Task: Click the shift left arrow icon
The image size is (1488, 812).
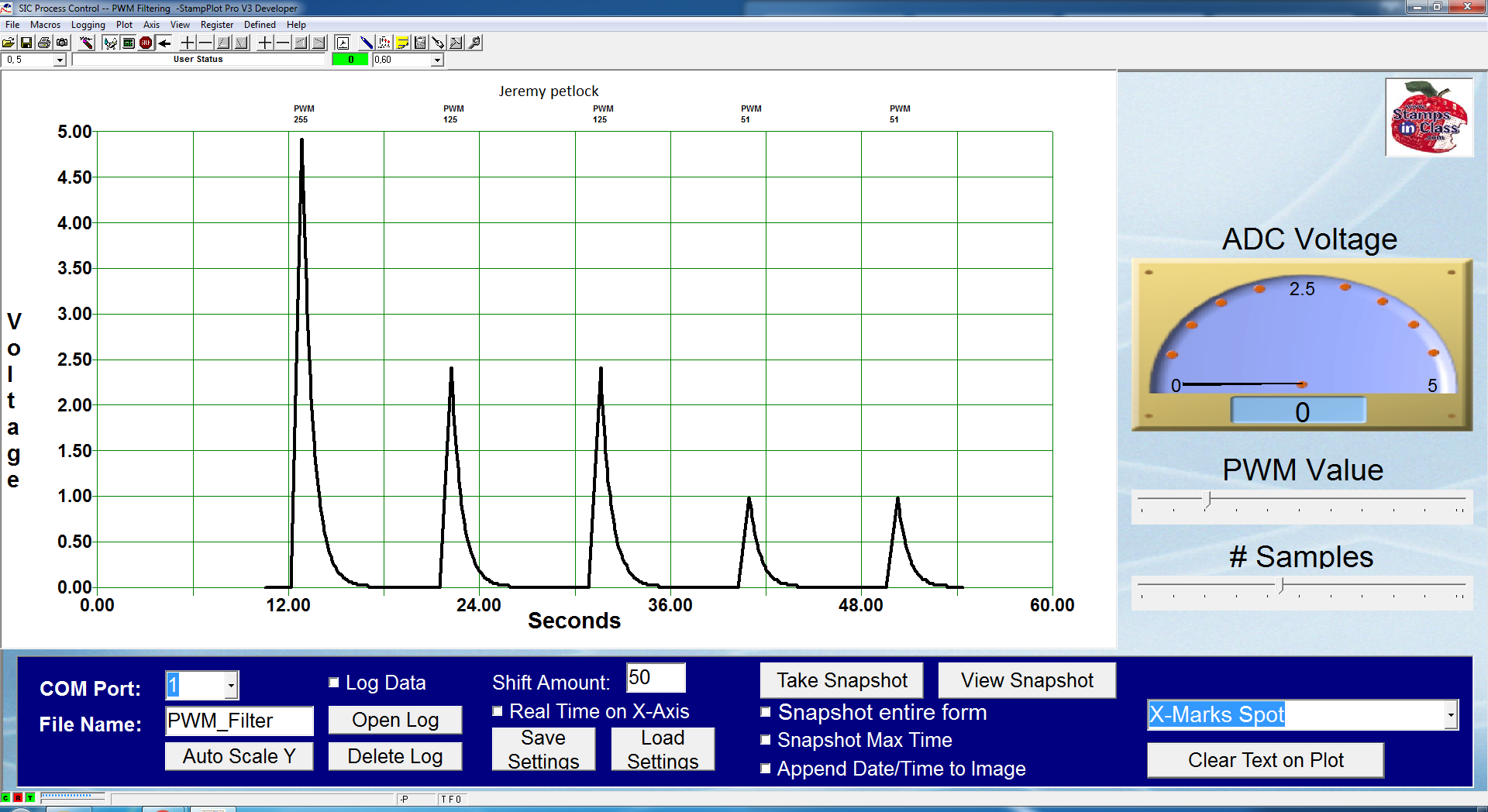Action: pos(301,43)
